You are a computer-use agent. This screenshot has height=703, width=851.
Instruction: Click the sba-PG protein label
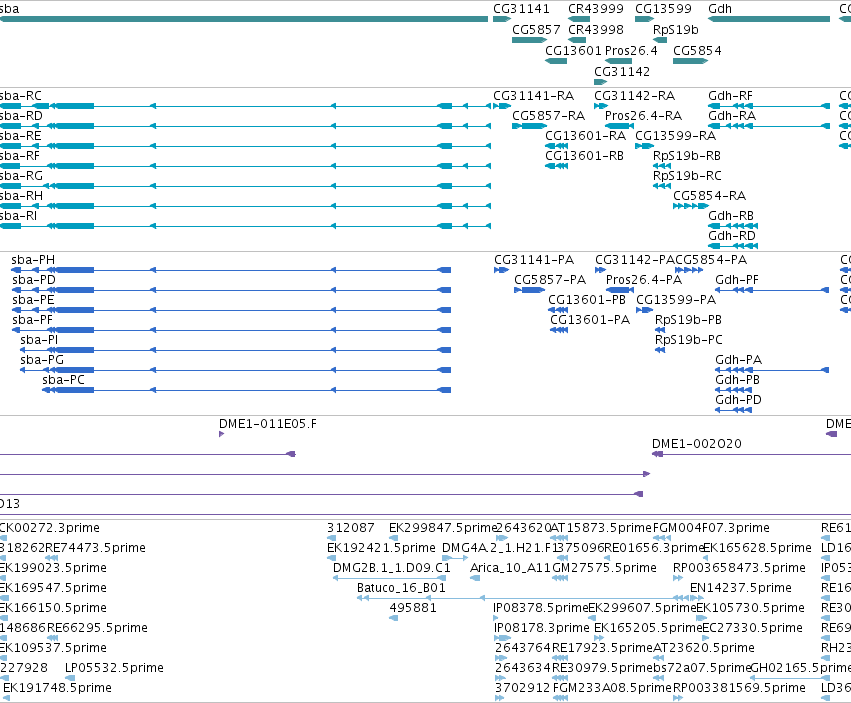[42, 359]
